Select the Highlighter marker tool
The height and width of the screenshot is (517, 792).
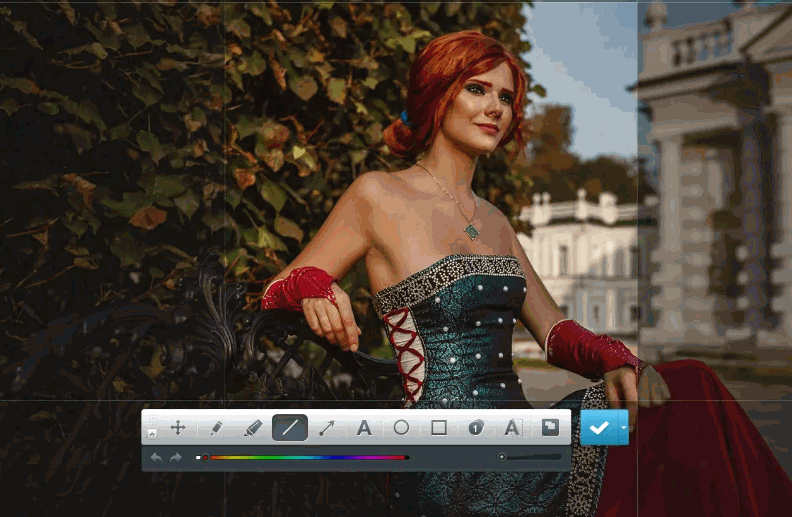pos(253,428)
